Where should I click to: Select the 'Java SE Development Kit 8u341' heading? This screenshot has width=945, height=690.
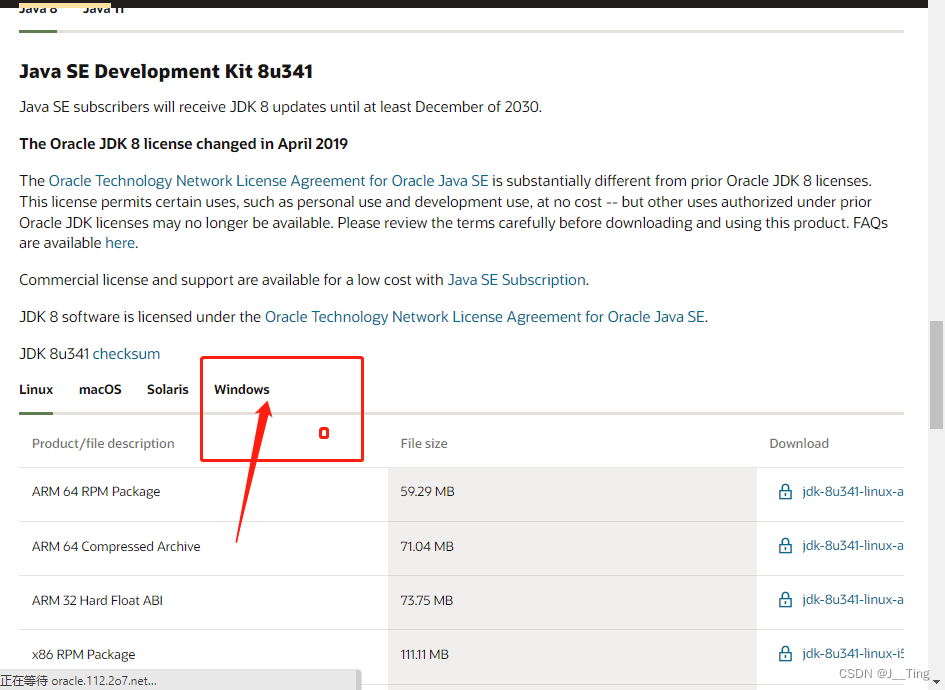pos(166,72)
